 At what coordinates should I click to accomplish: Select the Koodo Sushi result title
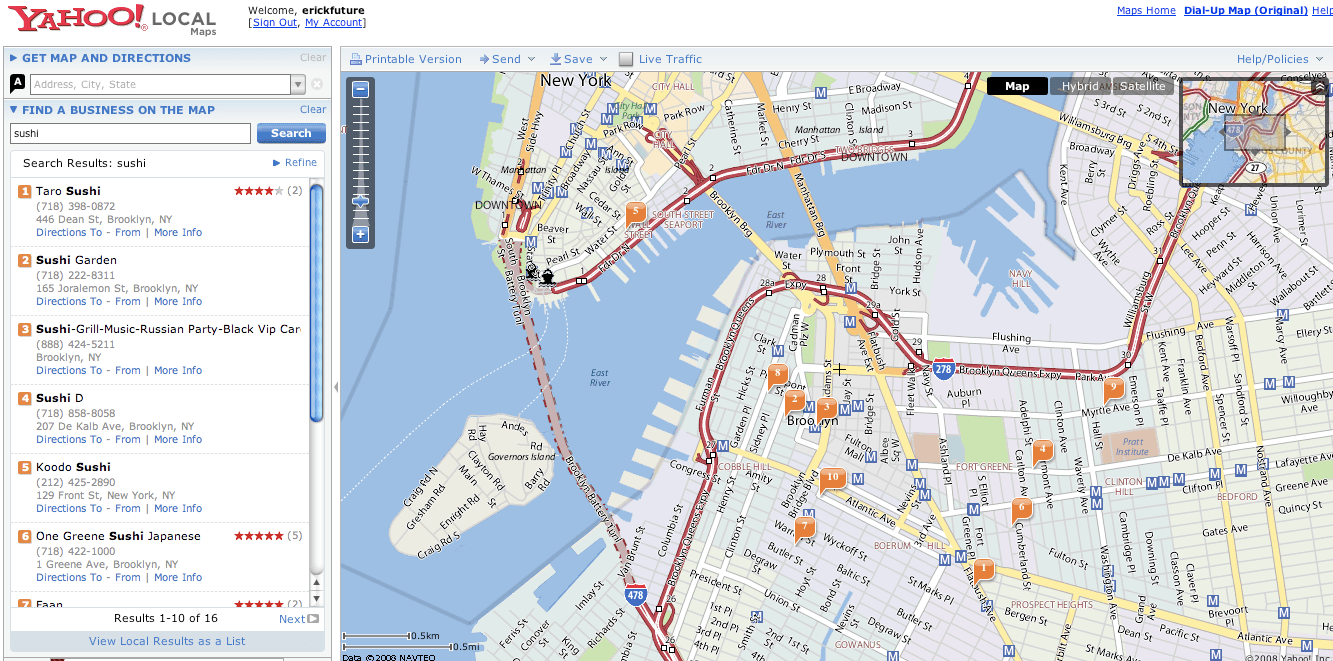tap(73, 467)
